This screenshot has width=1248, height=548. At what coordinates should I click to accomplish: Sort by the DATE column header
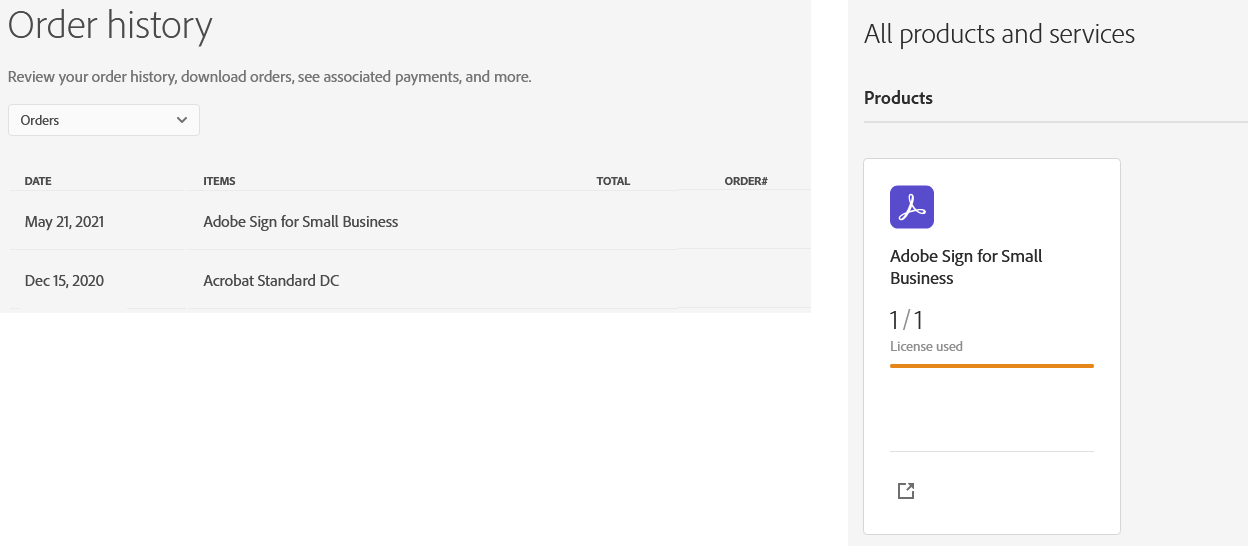click(38, 181)
